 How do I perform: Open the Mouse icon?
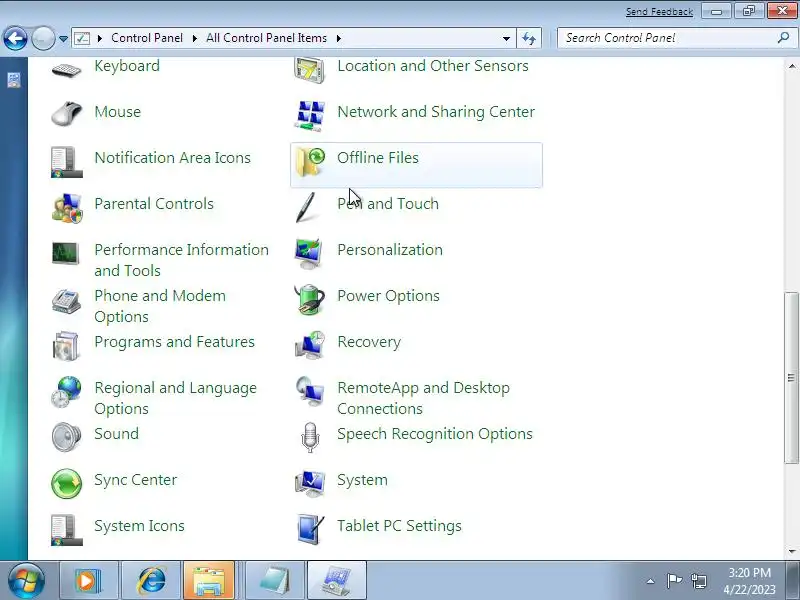66,113
